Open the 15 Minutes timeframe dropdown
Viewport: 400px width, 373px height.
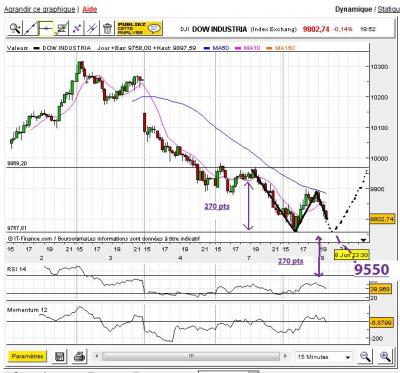pyautogui.click(x=324, y=357)
